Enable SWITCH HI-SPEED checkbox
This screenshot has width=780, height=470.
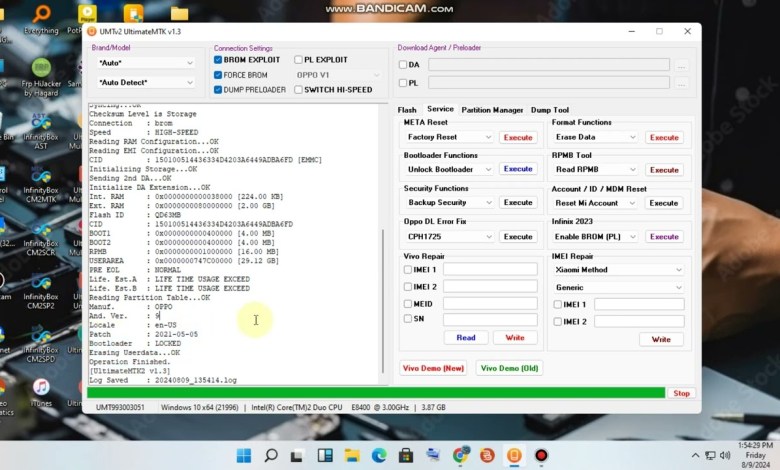tap(298, 90)
